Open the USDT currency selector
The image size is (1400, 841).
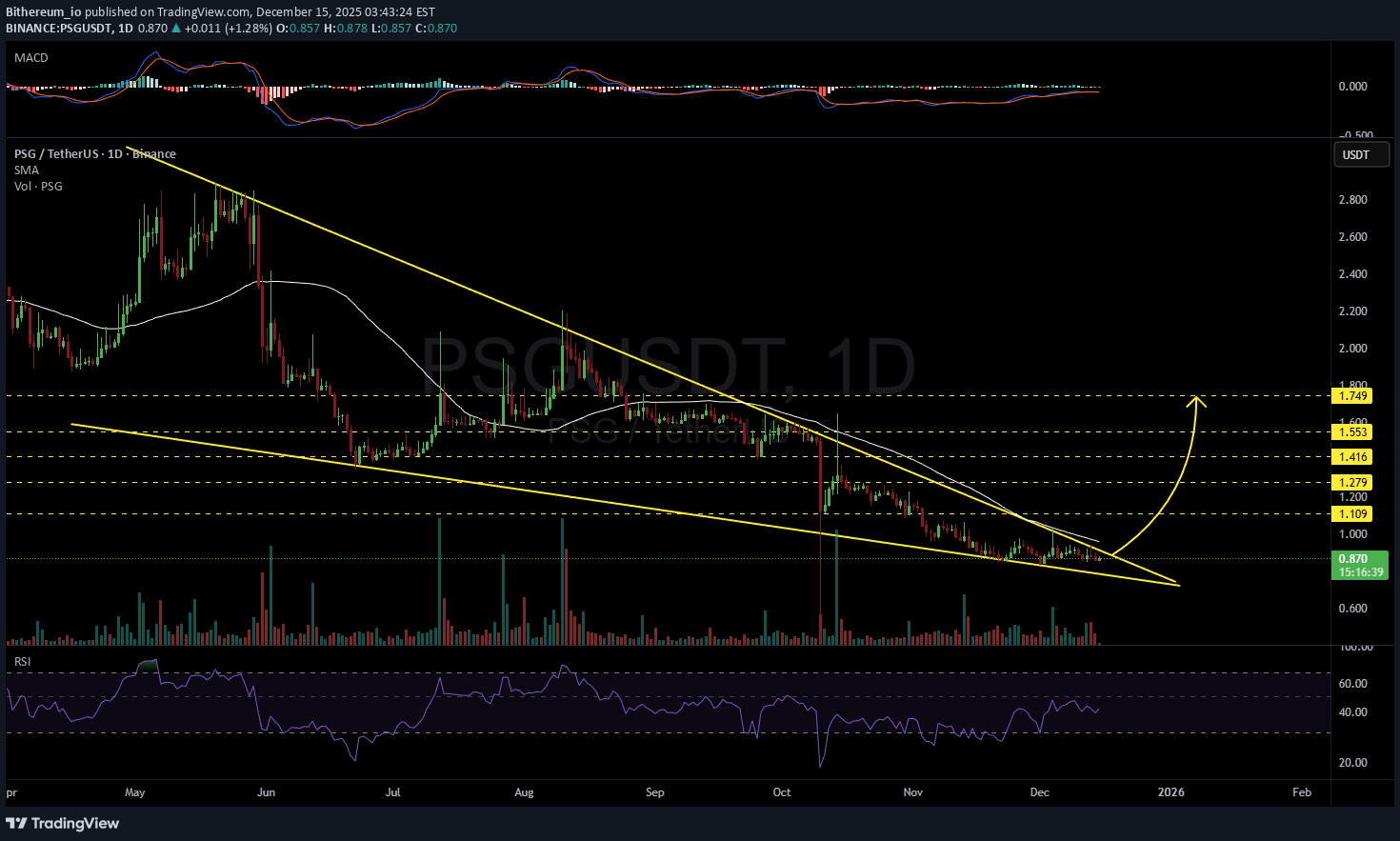pos(1355,154)
